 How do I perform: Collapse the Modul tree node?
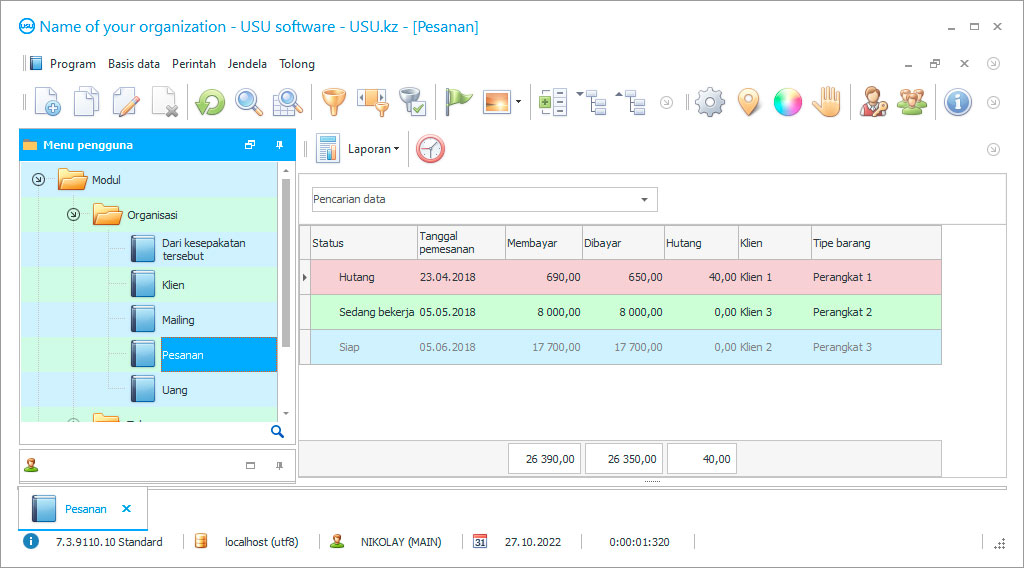pos(39,180)
